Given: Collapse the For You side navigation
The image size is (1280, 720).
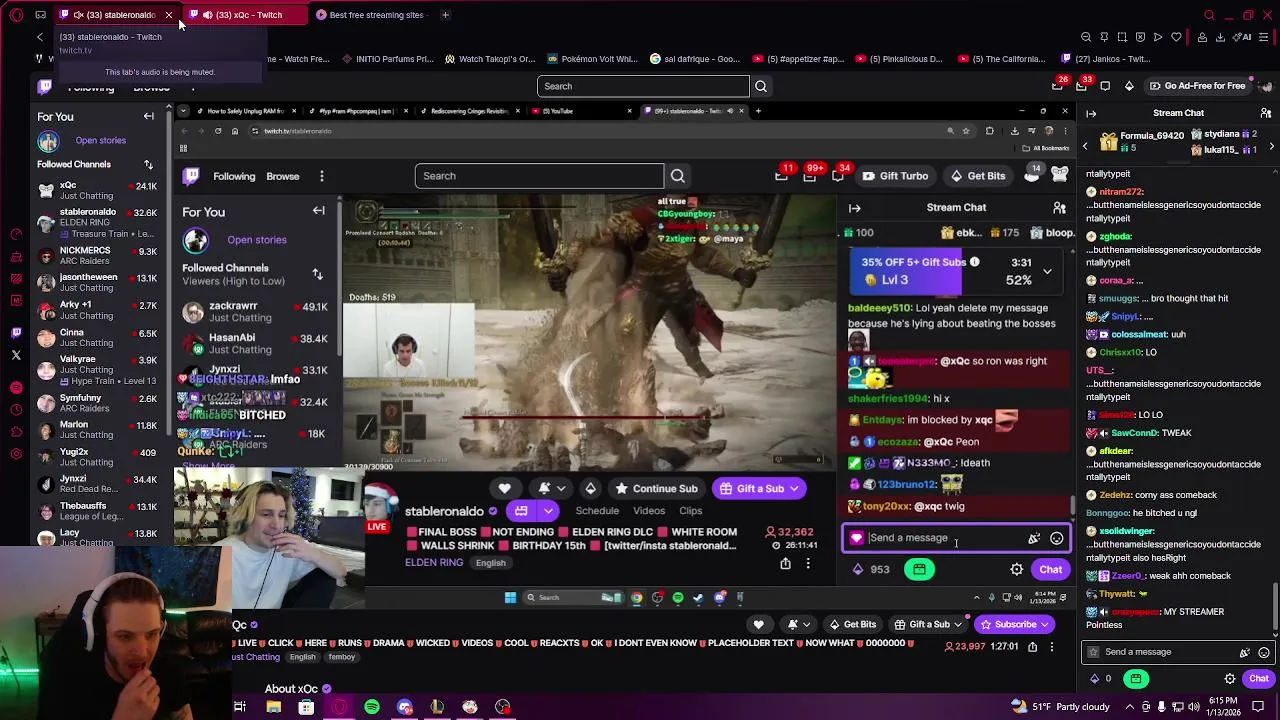Looking at the screenshot, I should 149,117.
